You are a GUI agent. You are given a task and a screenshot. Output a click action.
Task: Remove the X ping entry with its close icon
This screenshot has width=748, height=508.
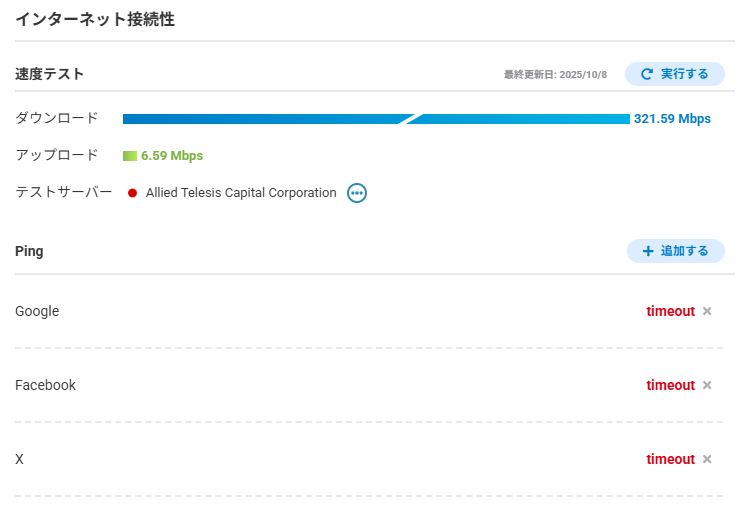click(x=707, y=459)
